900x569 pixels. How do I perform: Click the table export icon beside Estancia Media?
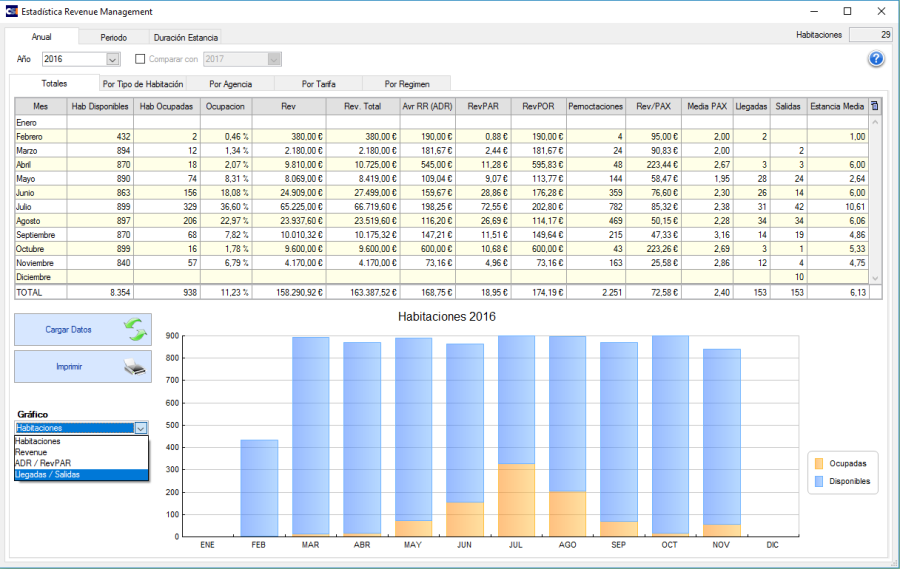coord(874,106)
